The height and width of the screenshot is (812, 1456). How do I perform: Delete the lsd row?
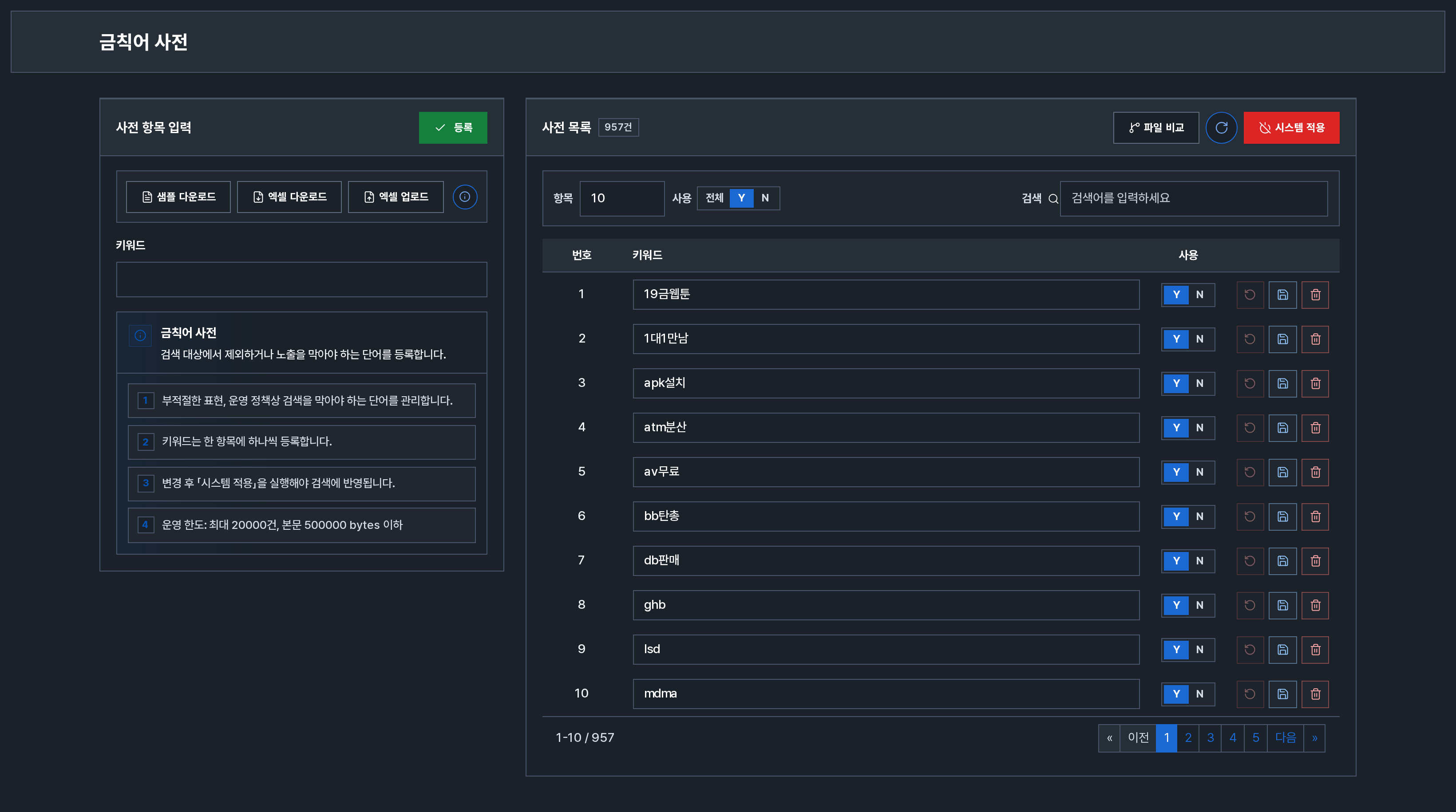pos(1315,649)
